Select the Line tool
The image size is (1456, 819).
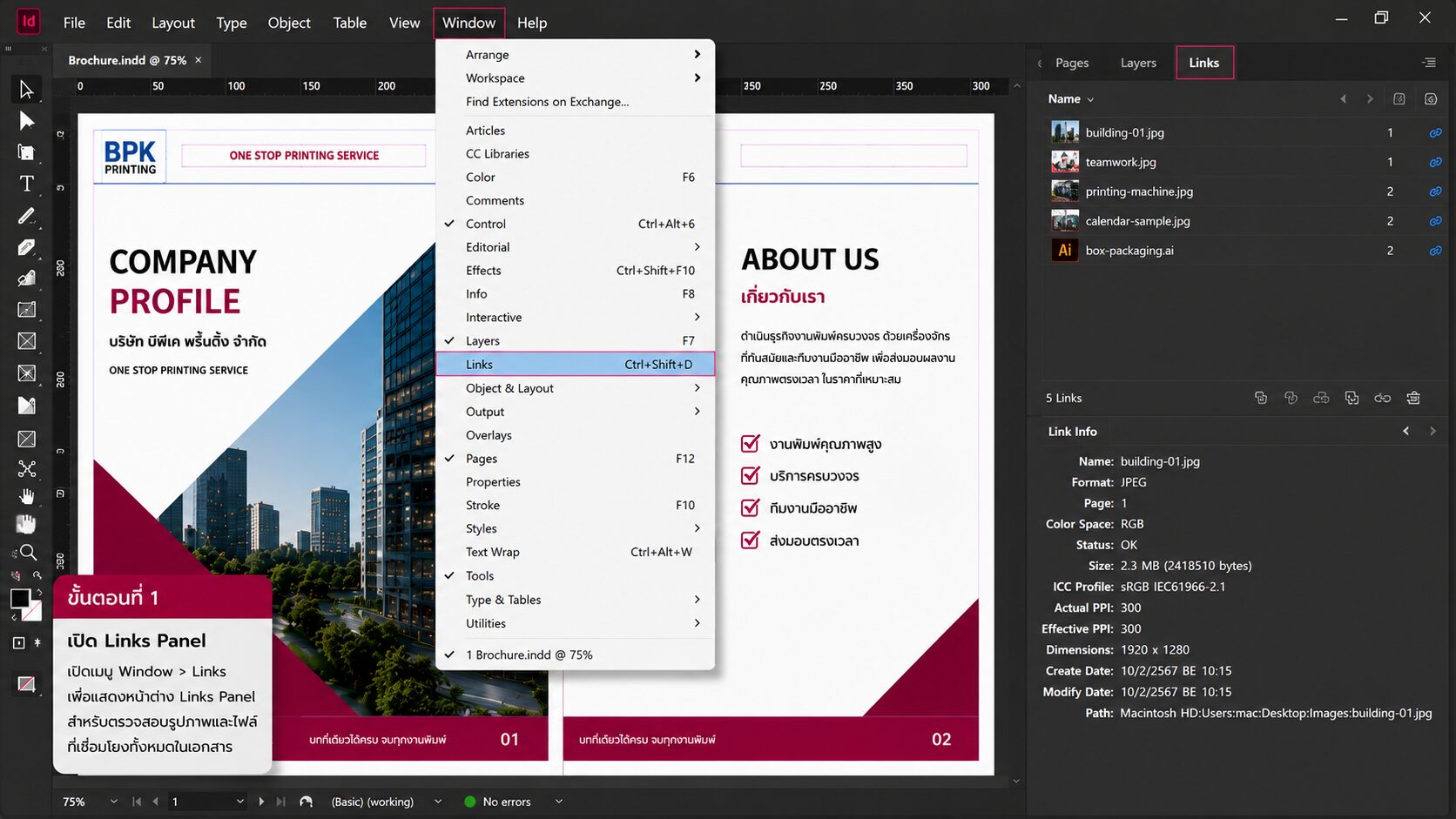pos(26,216)
